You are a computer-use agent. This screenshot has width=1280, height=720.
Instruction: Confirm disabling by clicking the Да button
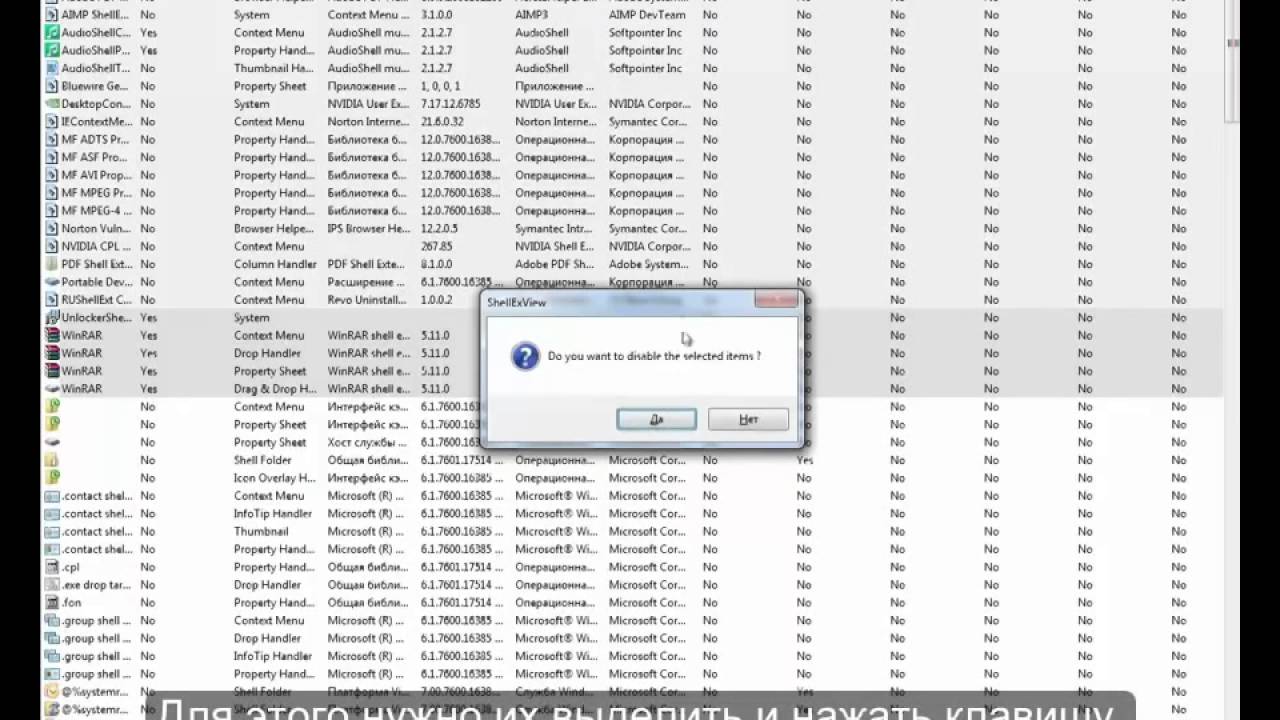pyautogui.click(x=656, y=420)
